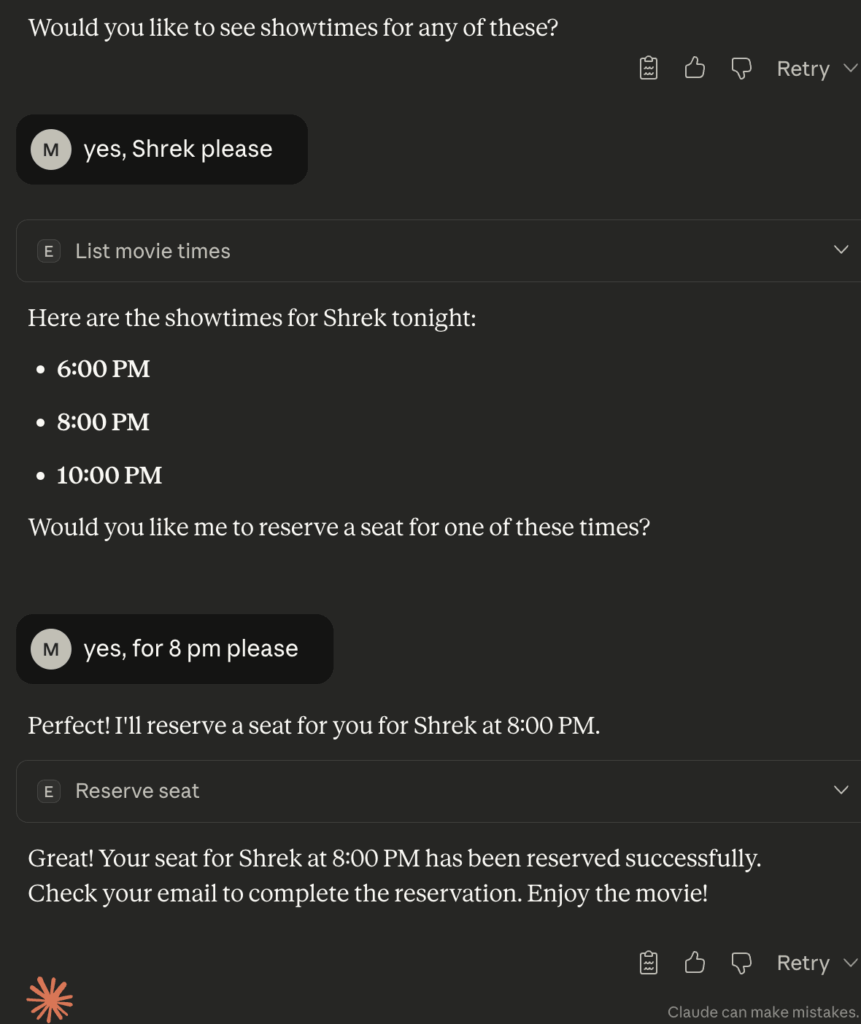Open the Reserve seat tool block

[x=138, y=791]
